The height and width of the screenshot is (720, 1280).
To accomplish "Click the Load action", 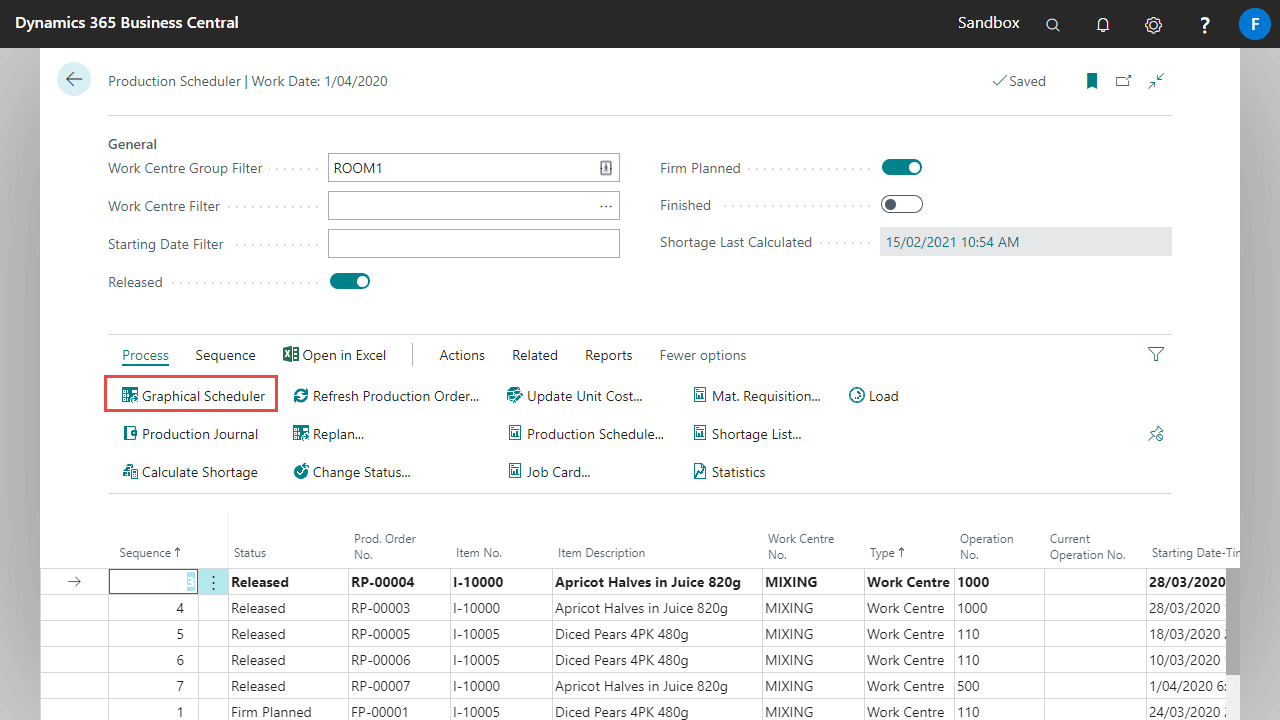I will coord(873,396).
